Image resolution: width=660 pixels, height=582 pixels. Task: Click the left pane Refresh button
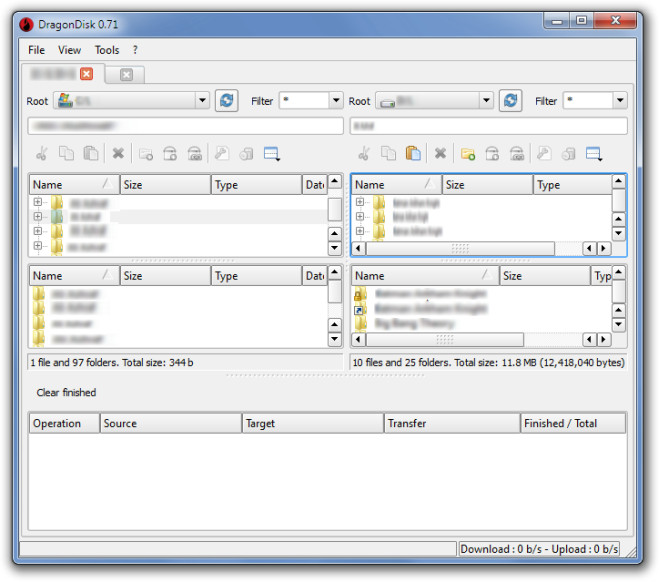[226, 101]
